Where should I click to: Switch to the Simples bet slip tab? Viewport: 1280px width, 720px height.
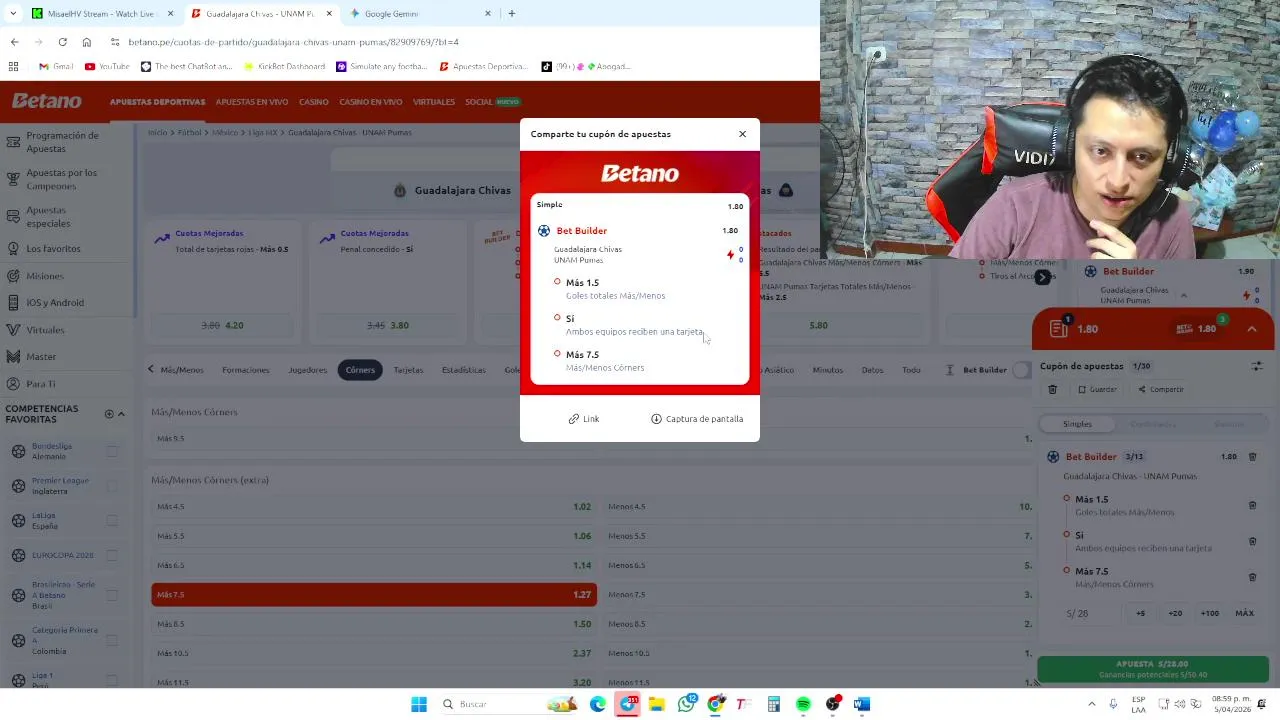pyautogui.click(x=1077, y=424)
